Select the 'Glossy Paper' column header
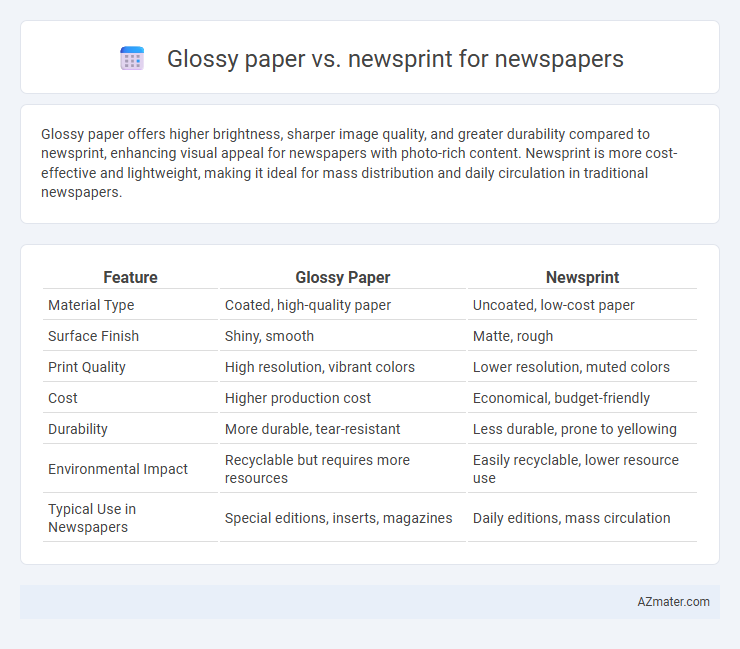Image resolution: width=740 pixels, height=649 pixels. click(x=343, y=278)
